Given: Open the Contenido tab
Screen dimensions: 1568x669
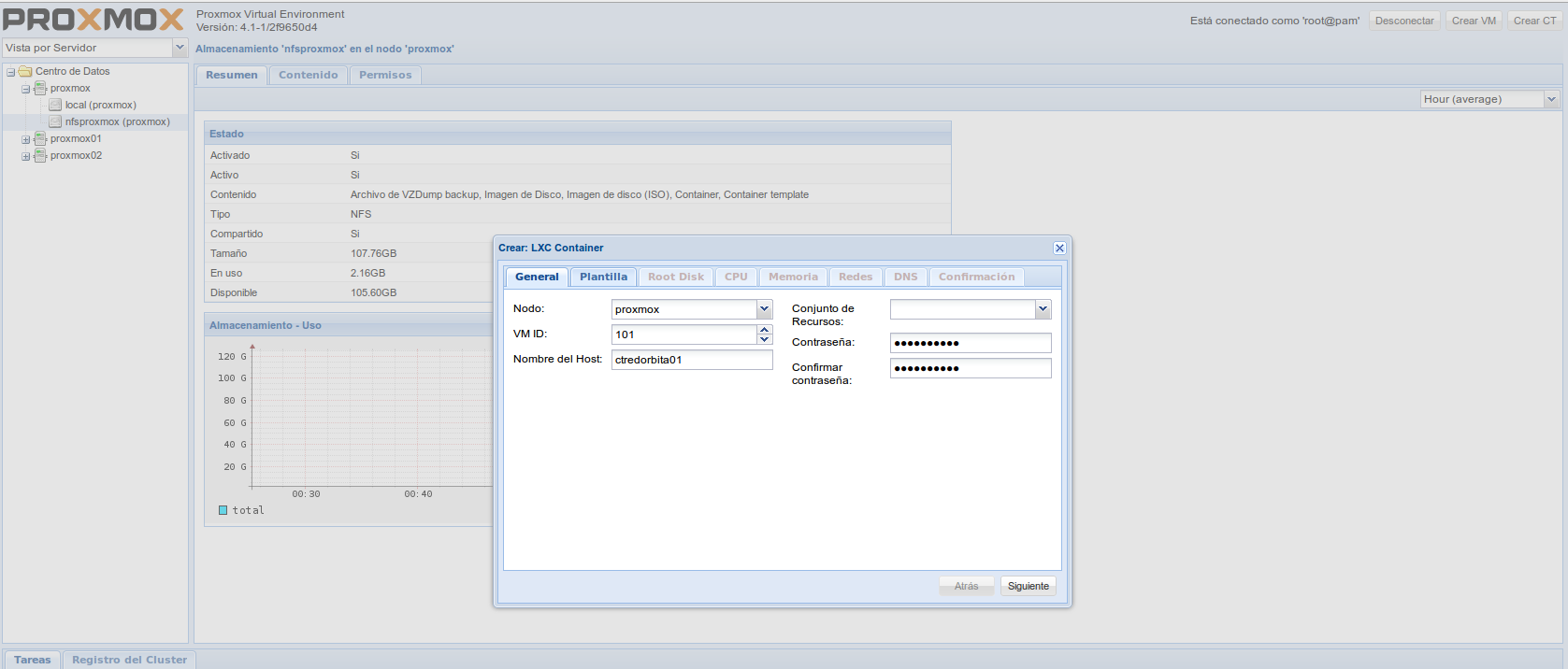Looking at the screenshot, I should point(308,75).
